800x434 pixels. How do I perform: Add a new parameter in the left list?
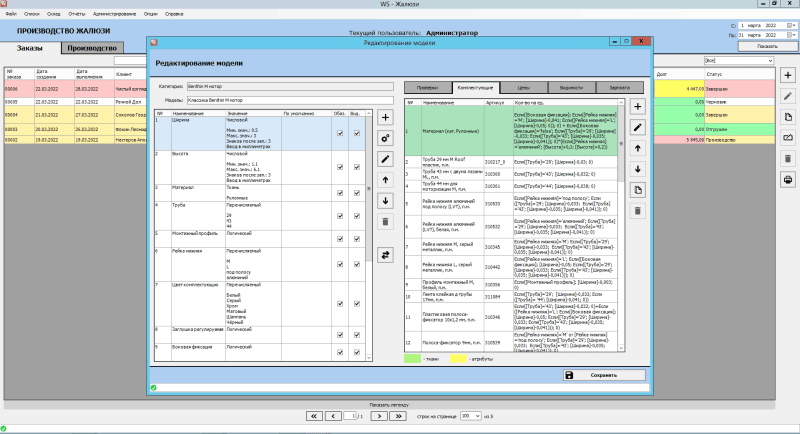pos(386,117)
